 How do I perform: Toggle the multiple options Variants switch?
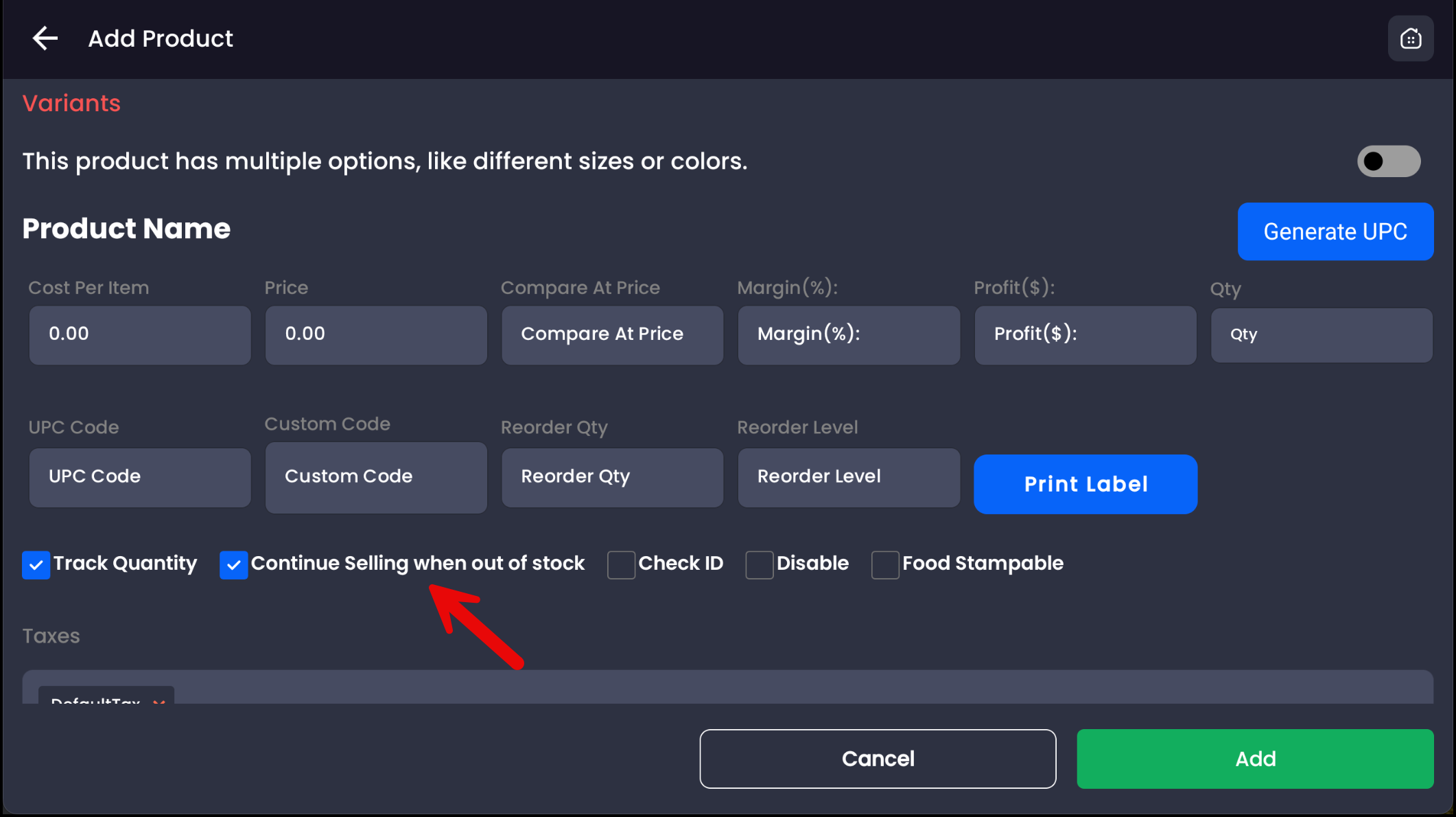[x=1388, y=161]
